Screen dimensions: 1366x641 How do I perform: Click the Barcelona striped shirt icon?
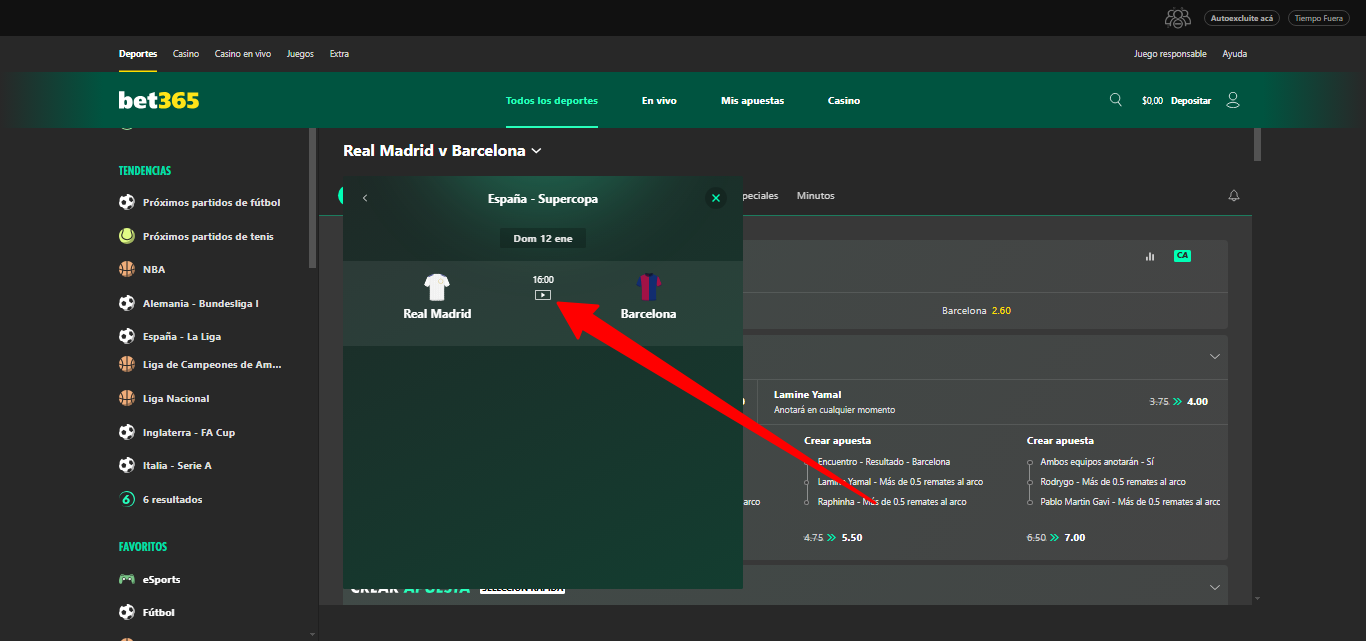tap(649, 288)
